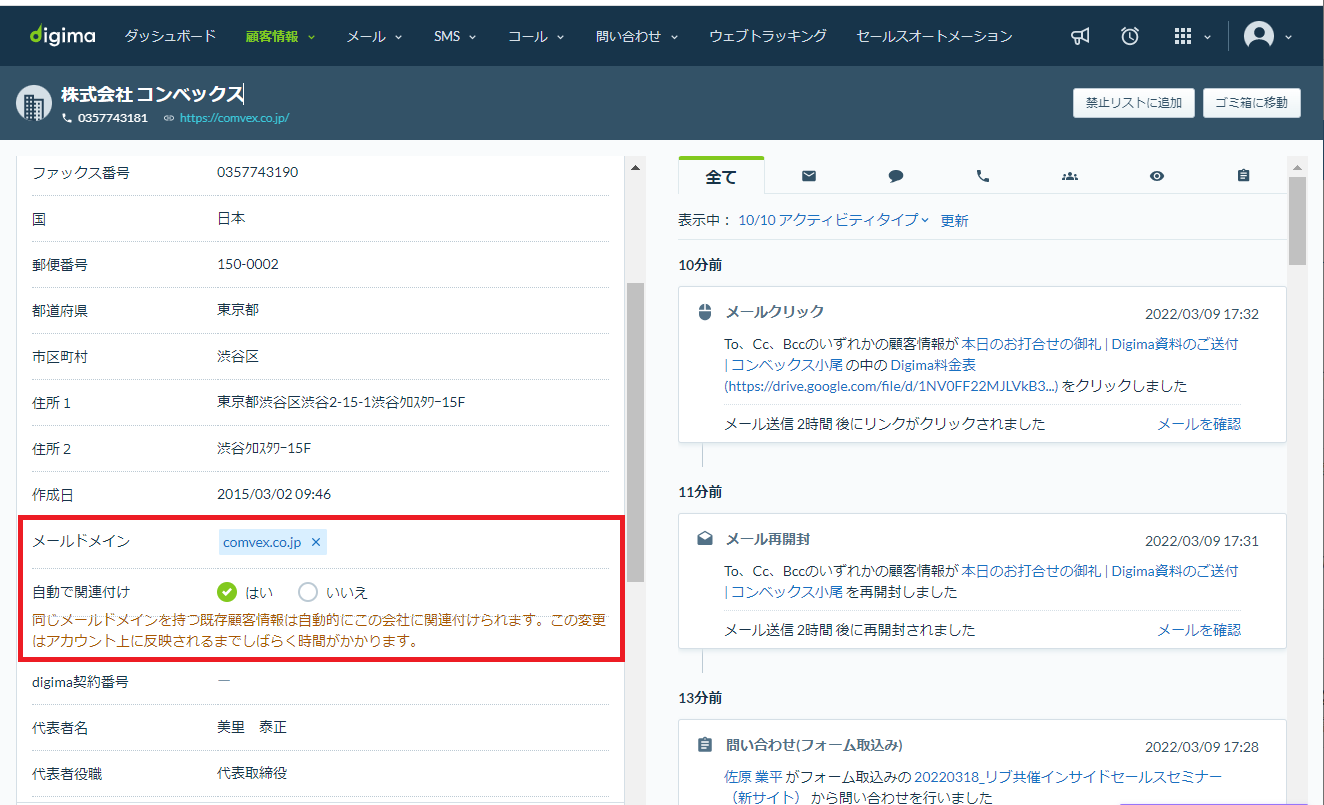The image size is (1324, 805).
Task: Click 更新 to refresh activities
Action: [954, 220]
